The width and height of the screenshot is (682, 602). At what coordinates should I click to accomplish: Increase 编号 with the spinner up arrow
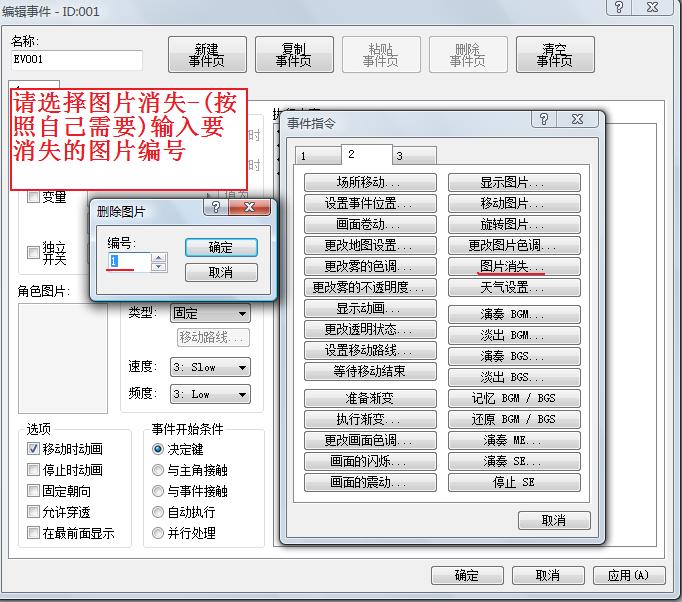158,258
